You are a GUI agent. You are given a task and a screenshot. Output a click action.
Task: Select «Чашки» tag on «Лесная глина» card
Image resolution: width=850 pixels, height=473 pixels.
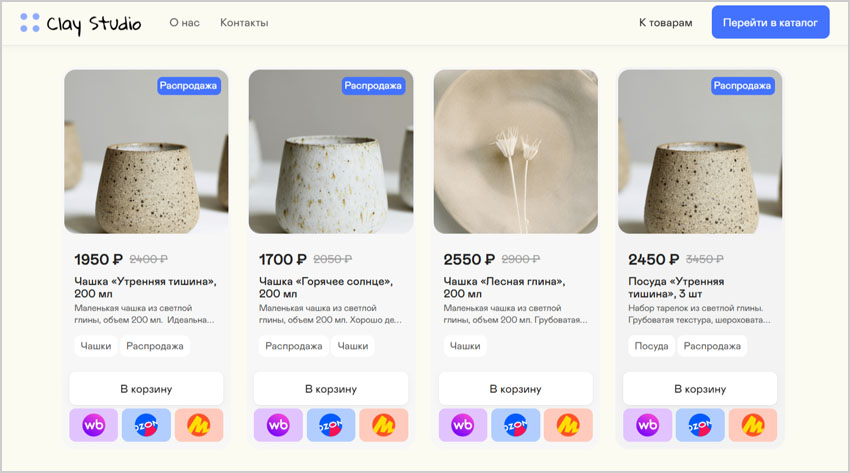click(465, 346)
